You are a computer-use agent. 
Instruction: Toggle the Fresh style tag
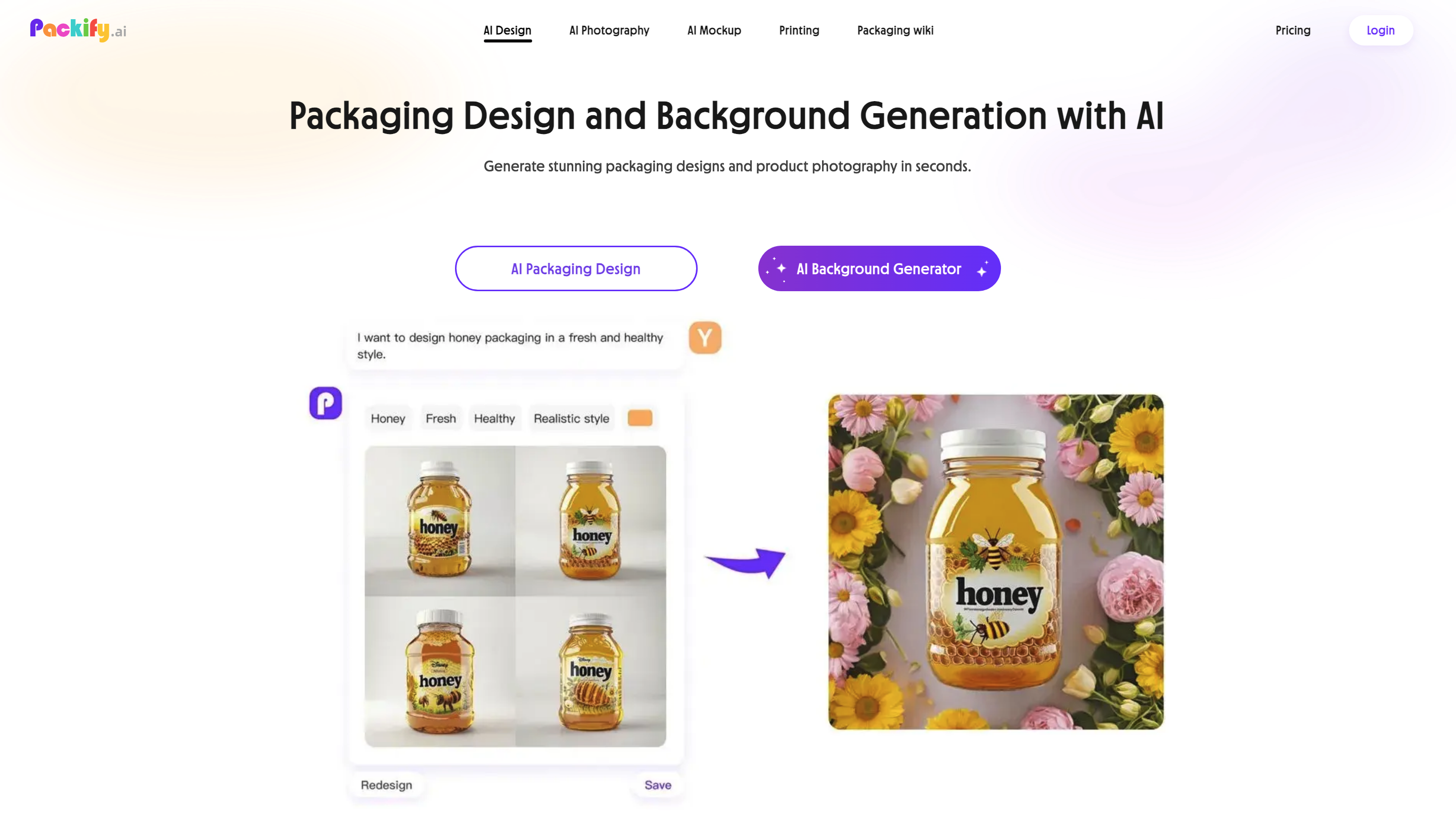tap(441, 418)
